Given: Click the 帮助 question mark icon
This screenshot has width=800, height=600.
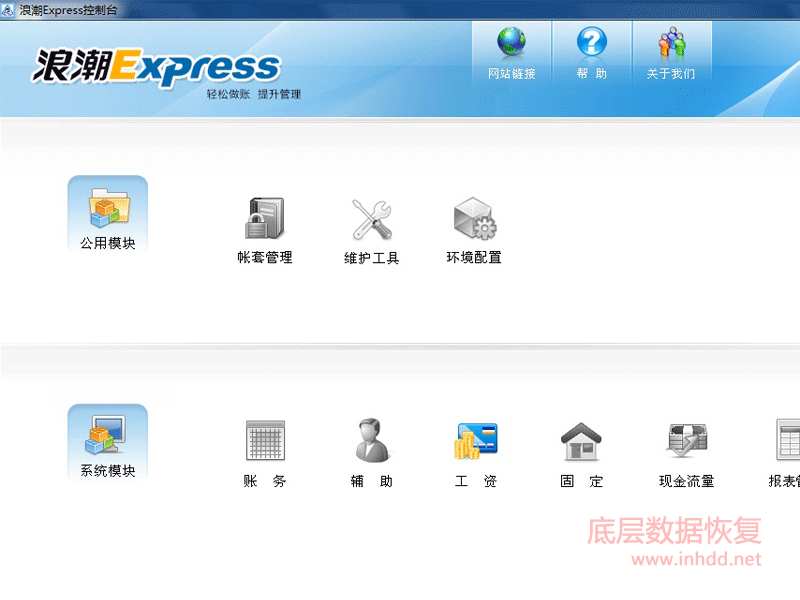Looking at the screenshot, I should click(x=591, y=42).
